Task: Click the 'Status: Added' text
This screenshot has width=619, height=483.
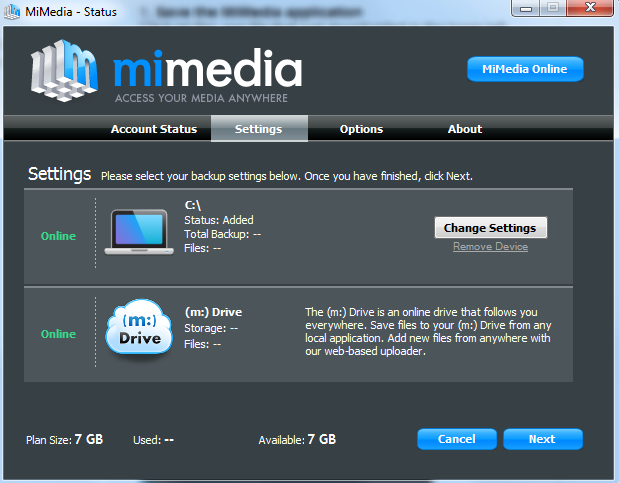Action: (219, 220)
